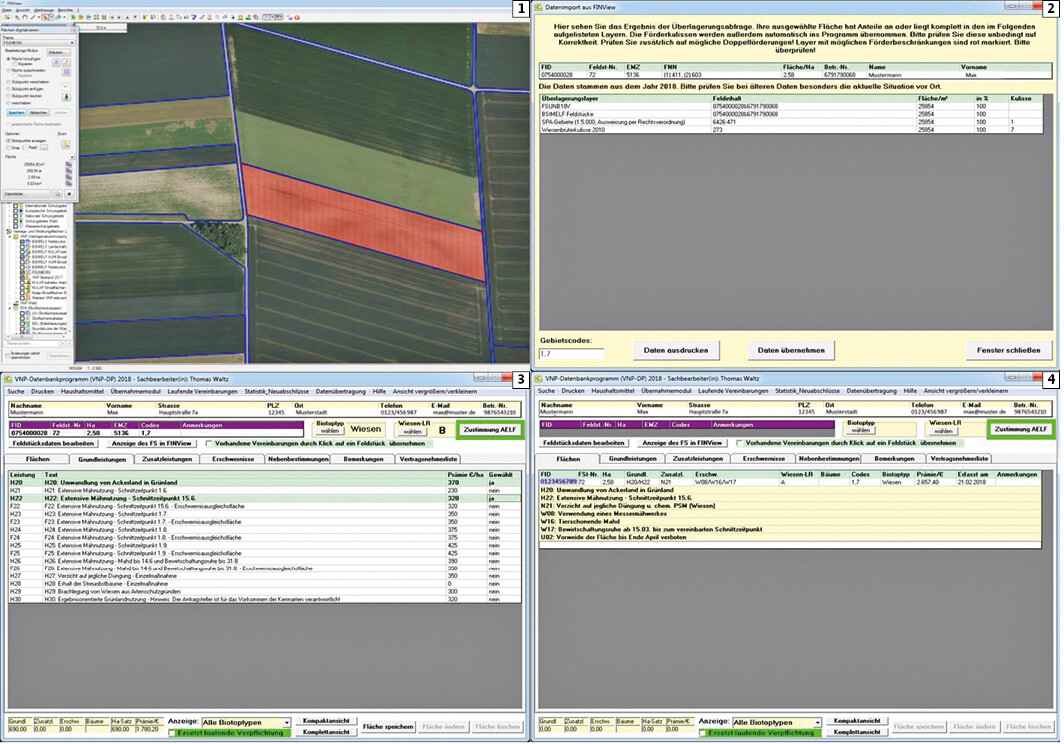Click the Gebietscodes input field

click(571, 354)
